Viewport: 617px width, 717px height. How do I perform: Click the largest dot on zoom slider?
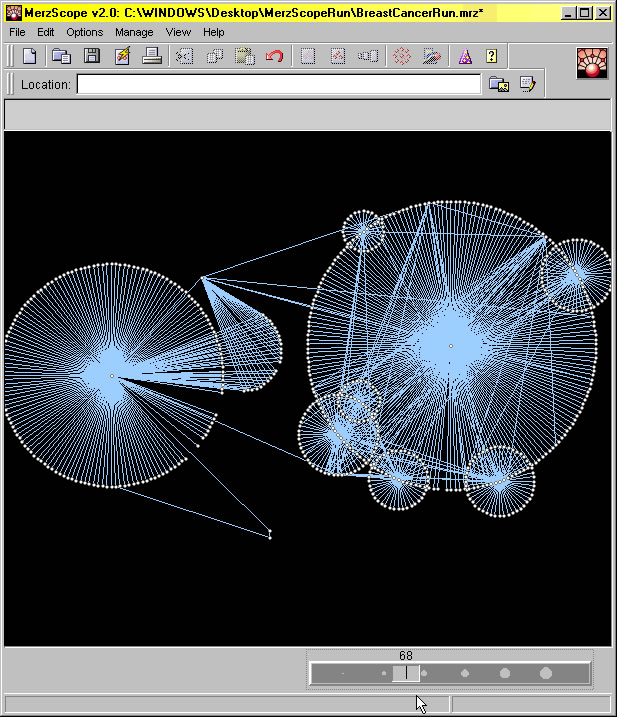546,674
